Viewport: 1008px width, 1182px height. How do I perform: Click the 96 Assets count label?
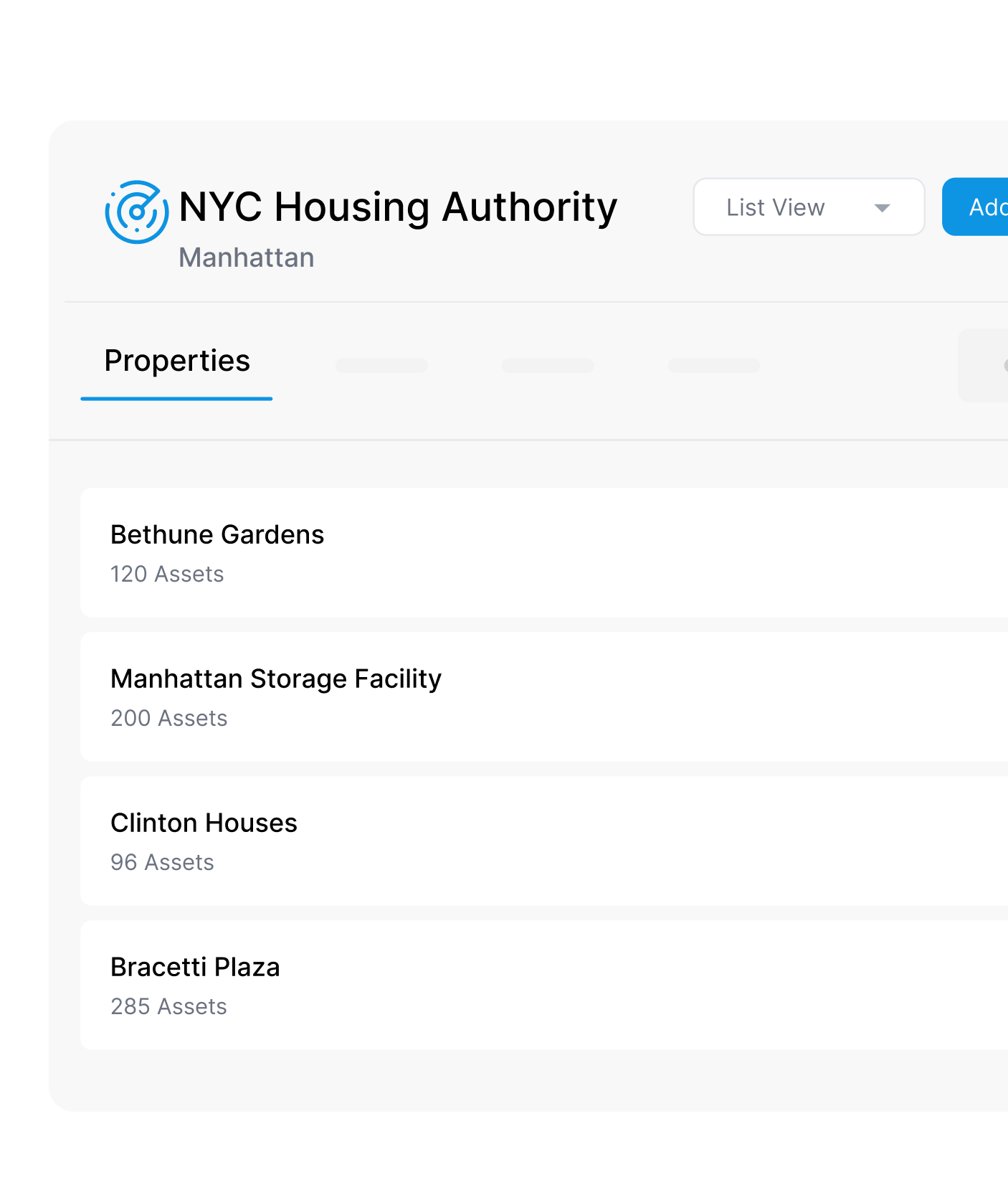click(x=162, y=862)
